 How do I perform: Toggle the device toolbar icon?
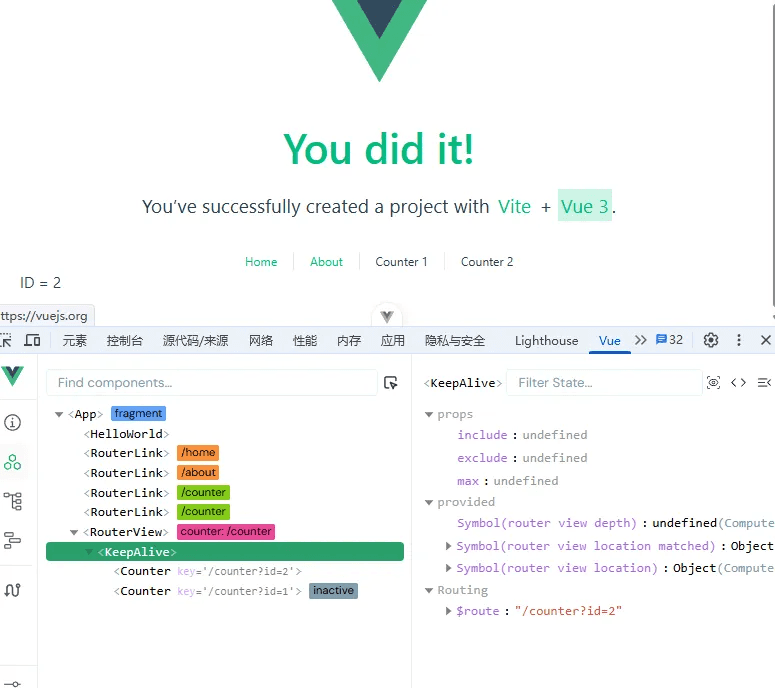coord(32,340)
